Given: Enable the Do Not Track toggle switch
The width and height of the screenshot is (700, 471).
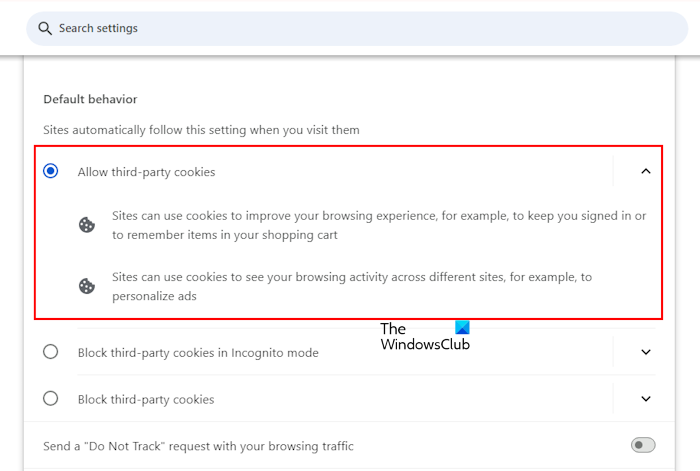Looking at the screenshot, I should tap(643, 445).
